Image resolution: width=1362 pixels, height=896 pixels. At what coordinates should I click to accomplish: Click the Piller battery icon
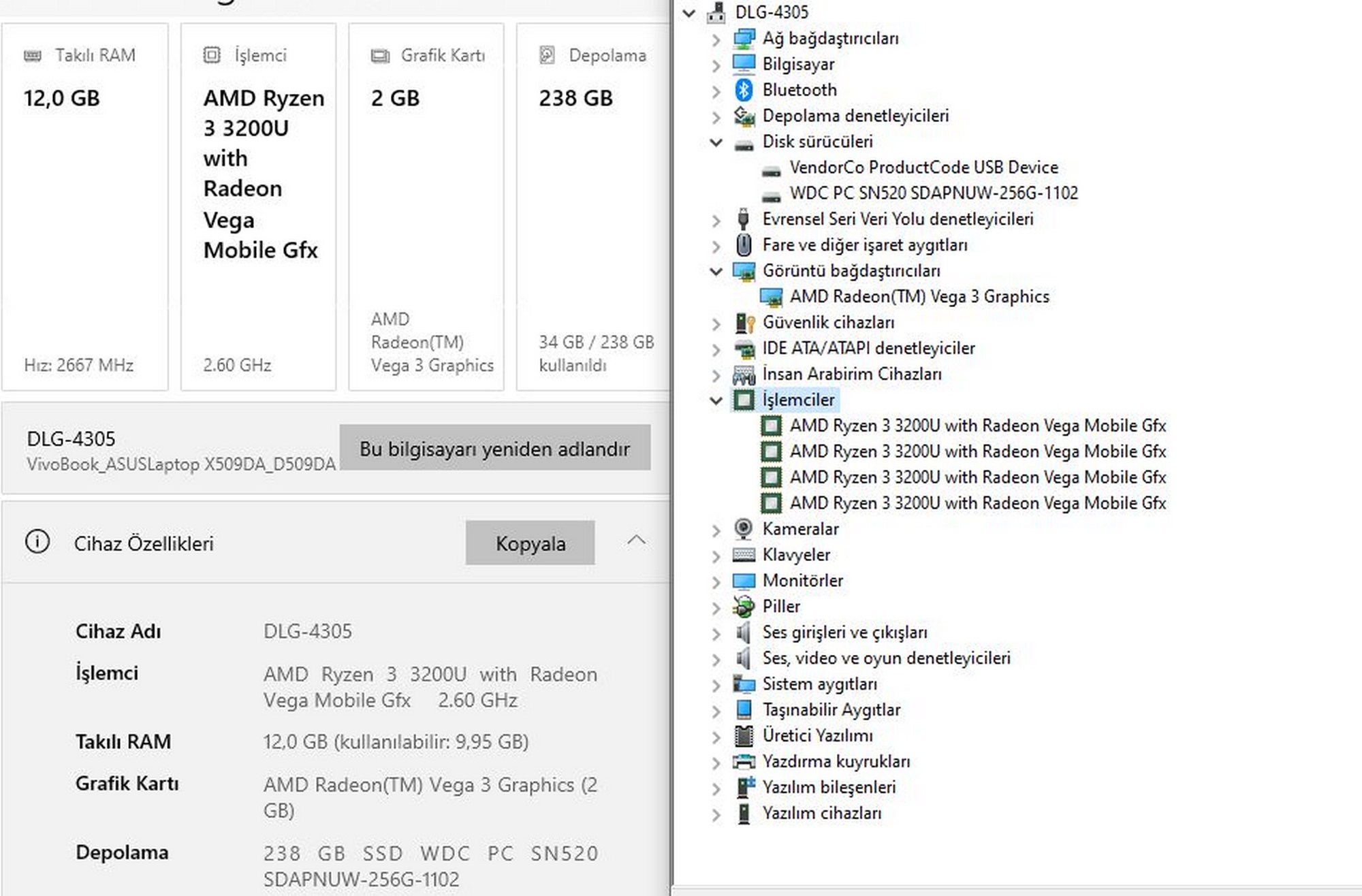(744, 606)
